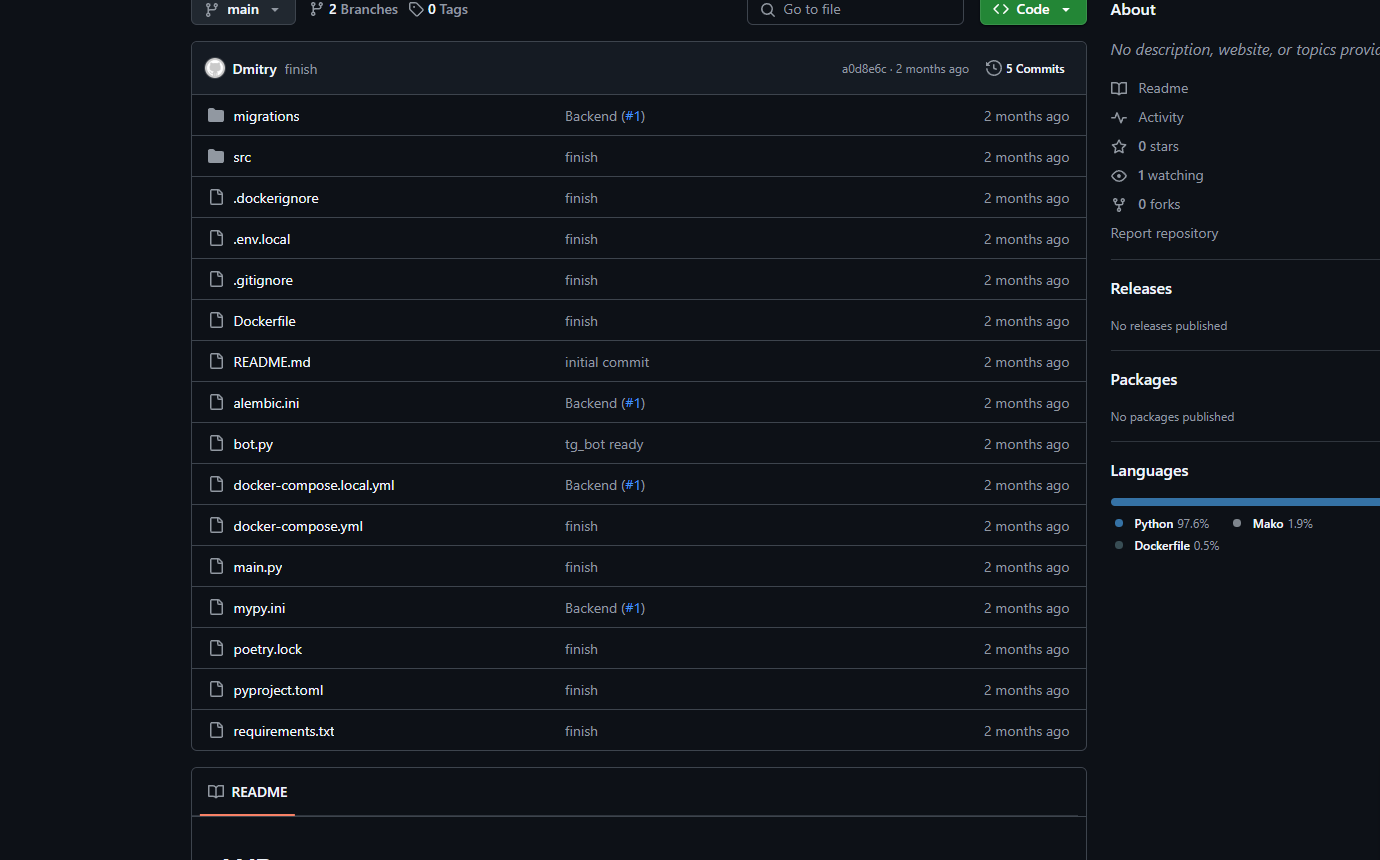Click the file icon next to .dockerignore
The height and width of the screenshot is (860, 1380).
(216, 198)
